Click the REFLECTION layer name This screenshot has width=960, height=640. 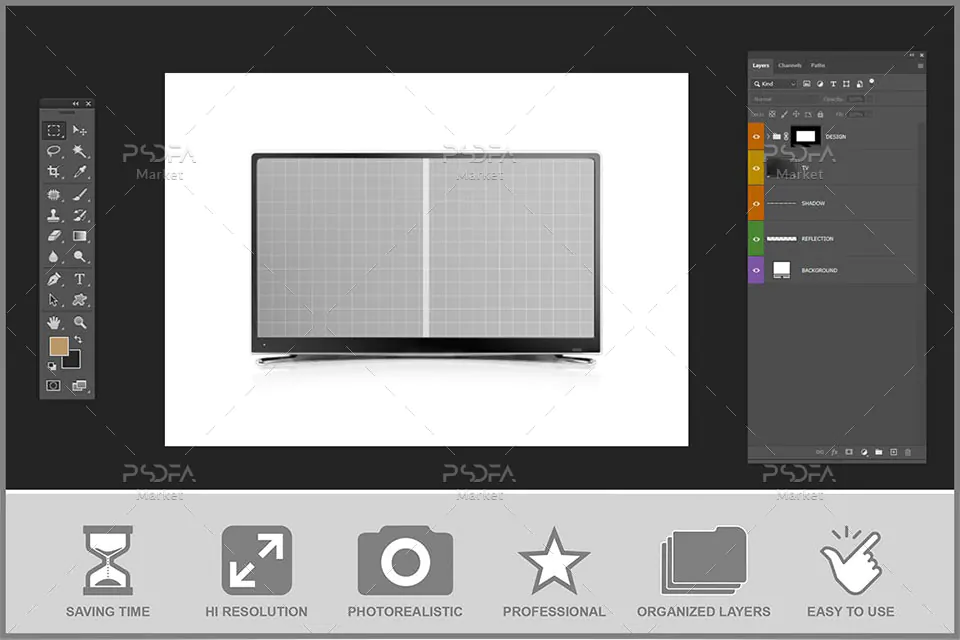pyautogui.click(x=817, y=239)
